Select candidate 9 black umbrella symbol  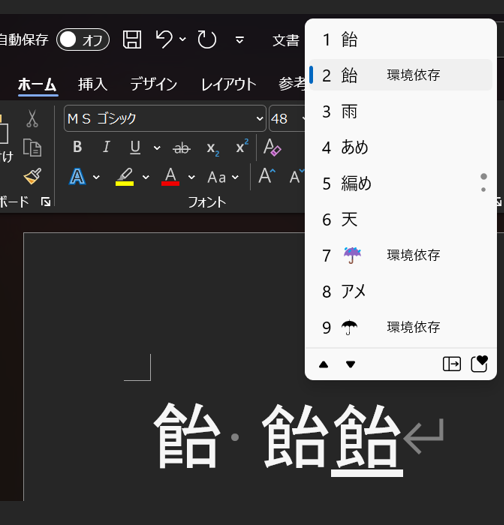401,327
